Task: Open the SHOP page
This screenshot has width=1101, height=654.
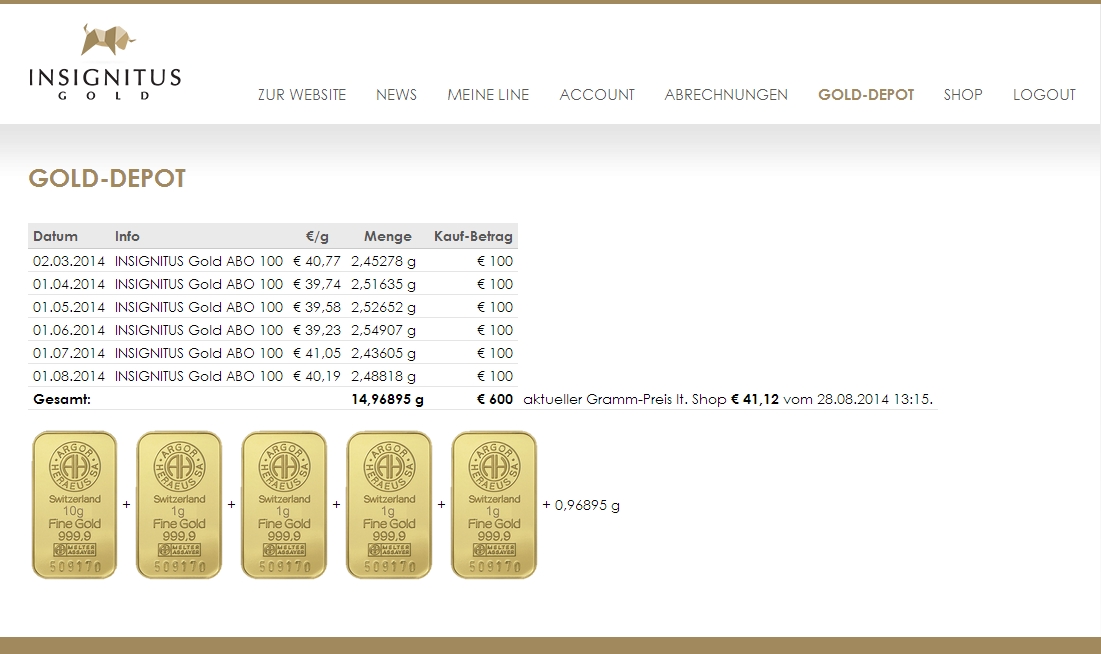Action: tap(963, 95)
